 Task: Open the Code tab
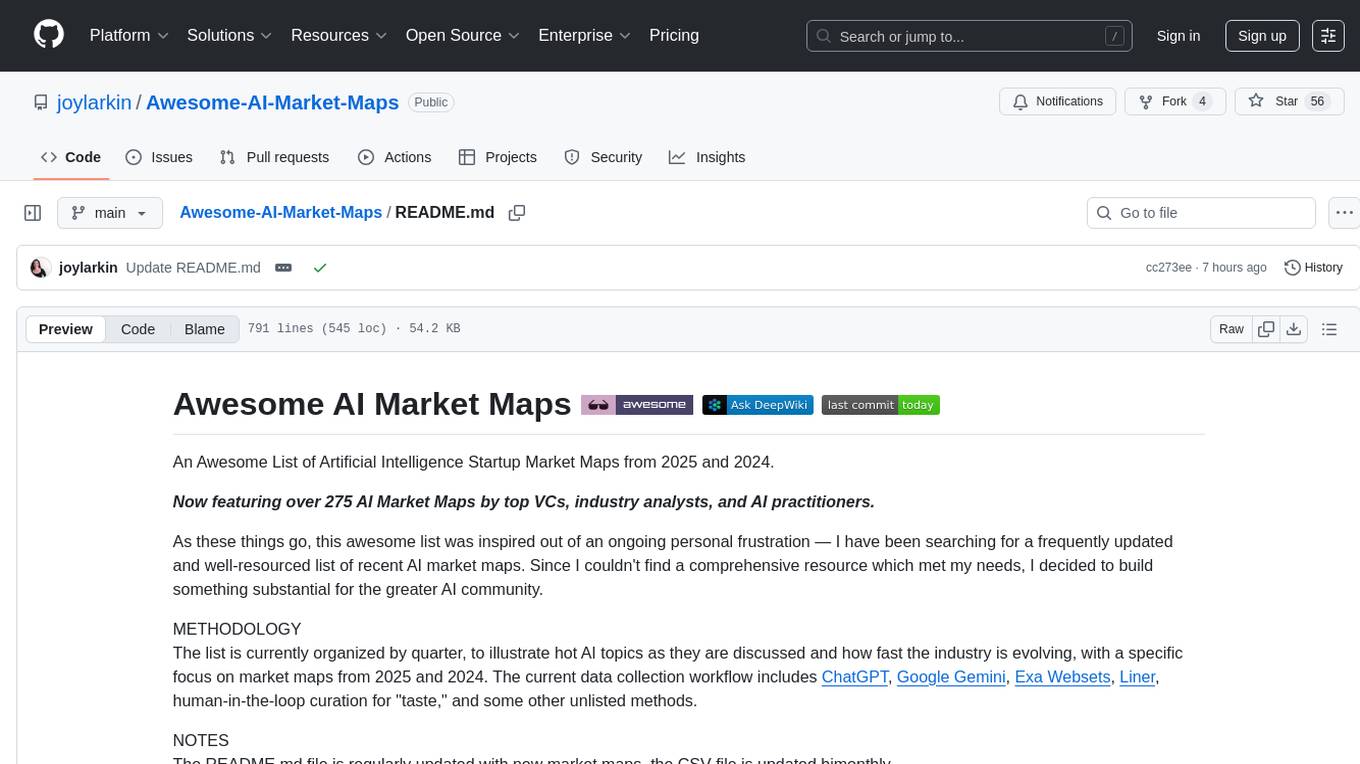tap(71, 157)
